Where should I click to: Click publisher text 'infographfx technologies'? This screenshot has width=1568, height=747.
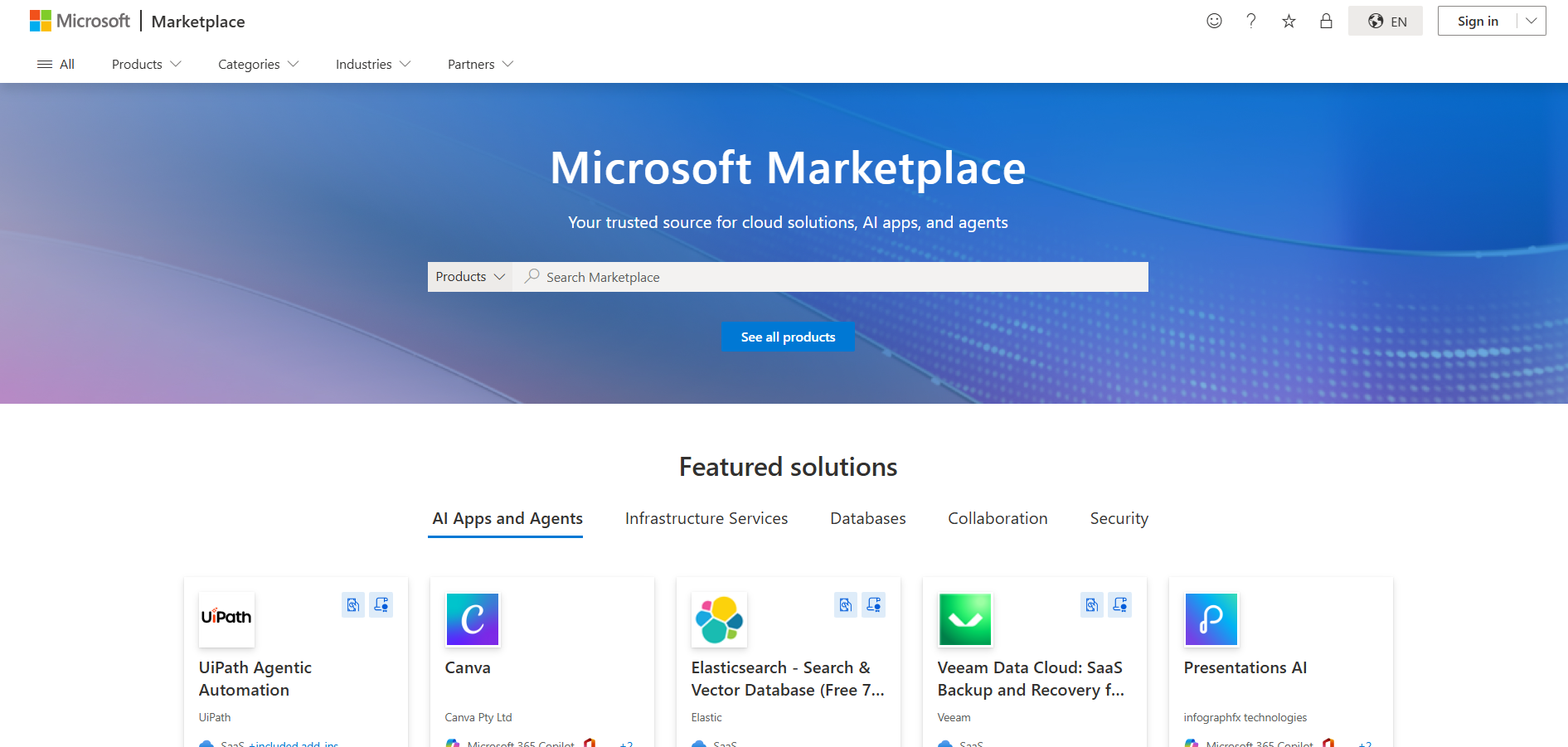pos(1245,717)
